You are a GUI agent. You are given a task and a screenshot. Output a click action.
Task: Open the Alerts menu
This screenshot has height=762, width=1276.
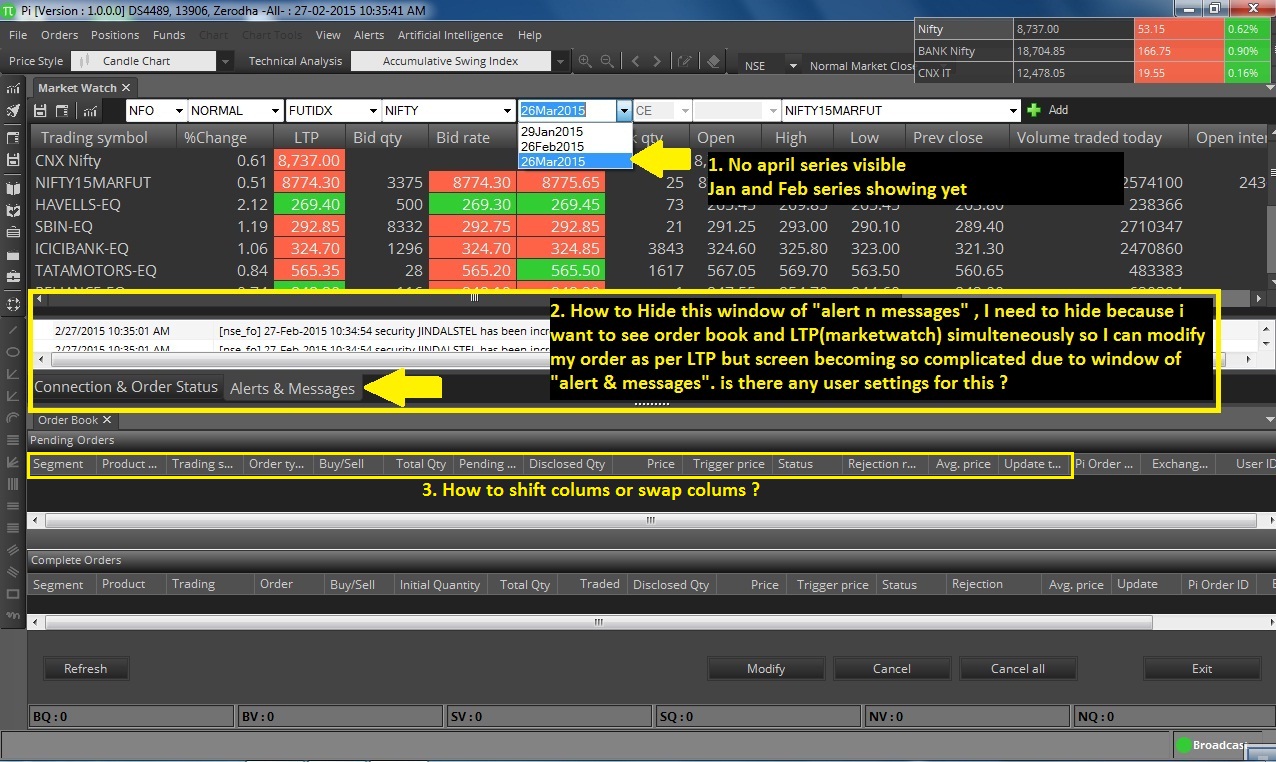[x=369, y=35]
